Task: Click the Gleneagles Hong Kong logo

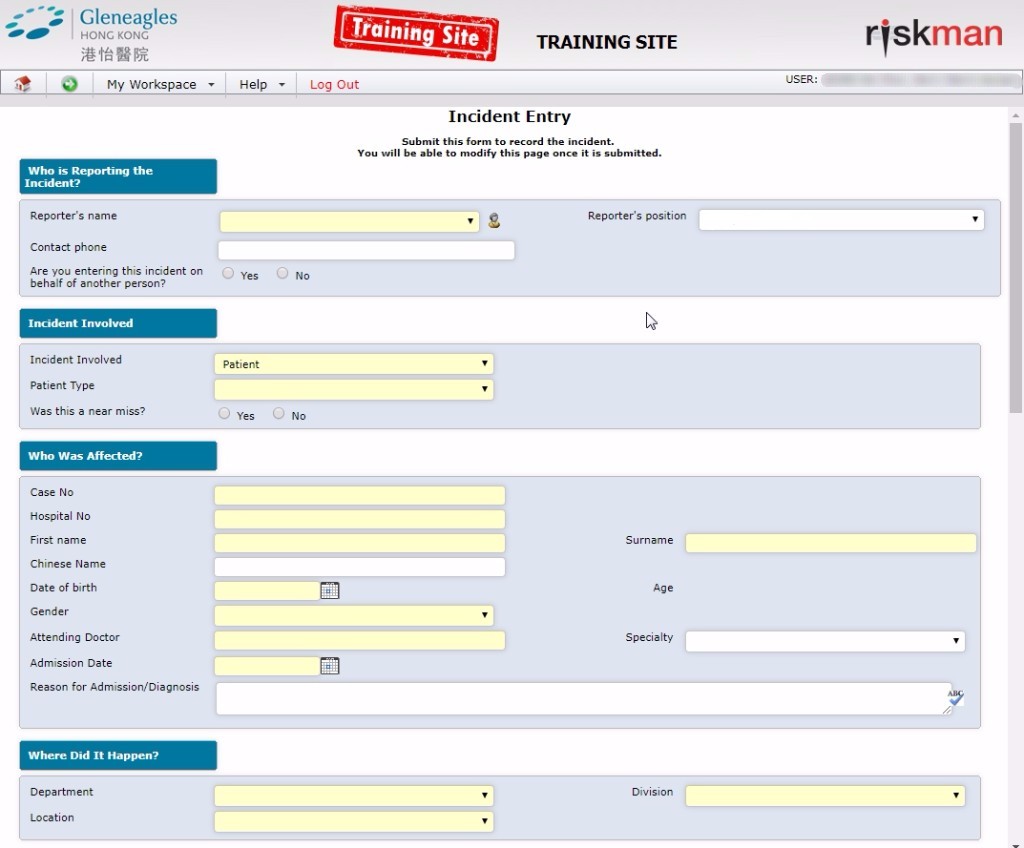Action: (92, 32)
